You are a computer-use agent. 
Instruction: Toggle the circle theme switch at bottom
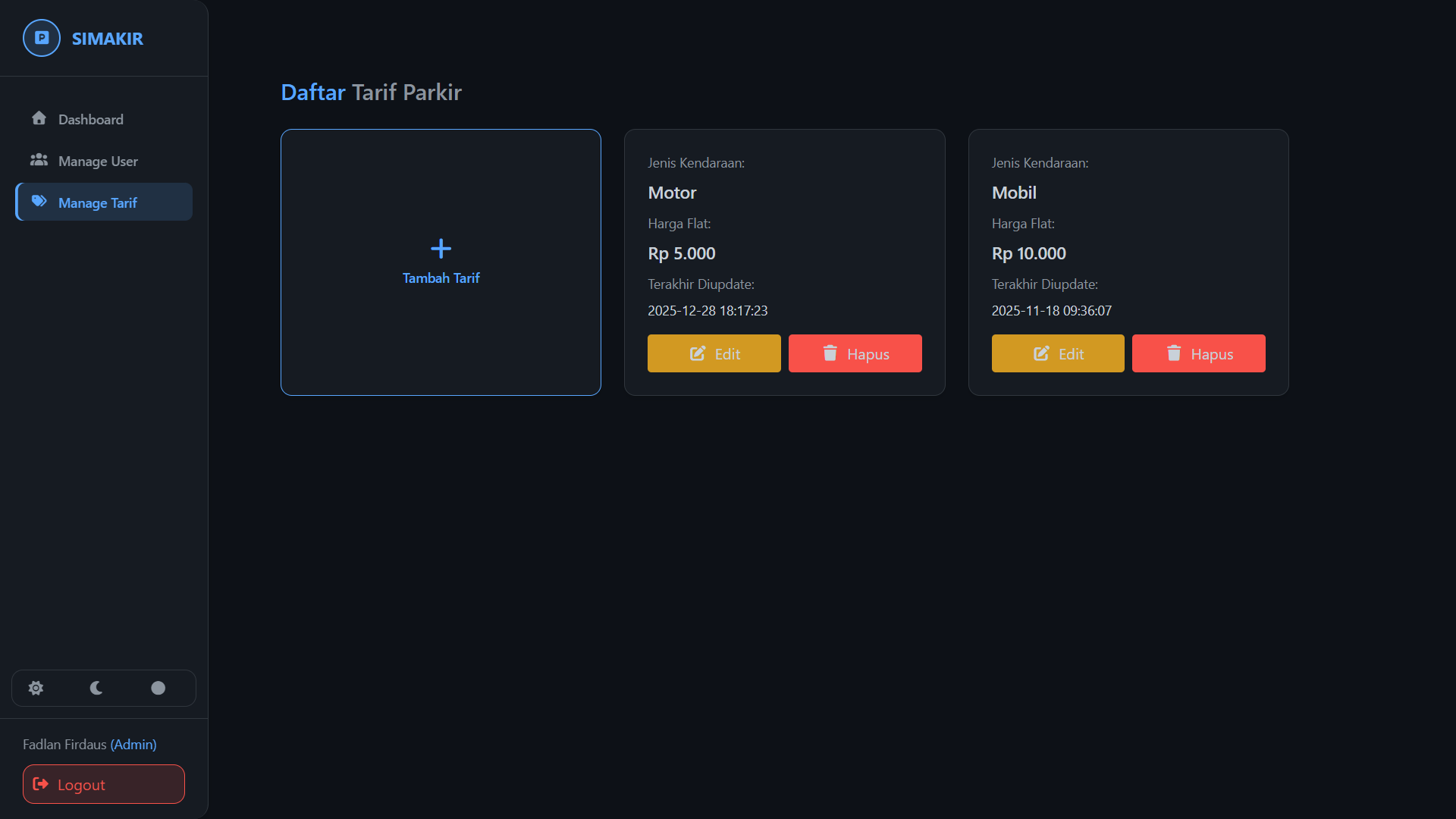click(158, 688)
